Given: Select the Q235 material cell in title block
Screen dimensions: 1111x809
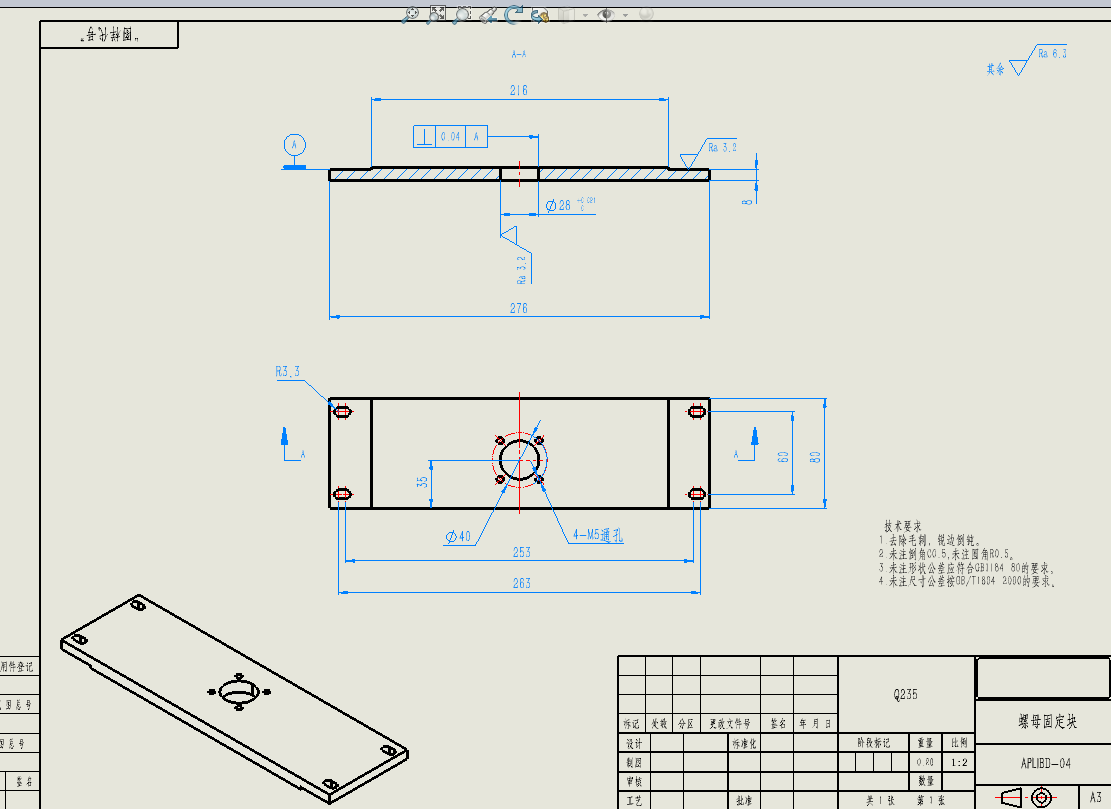Looking at the screenshot, I should click(906, 694).
